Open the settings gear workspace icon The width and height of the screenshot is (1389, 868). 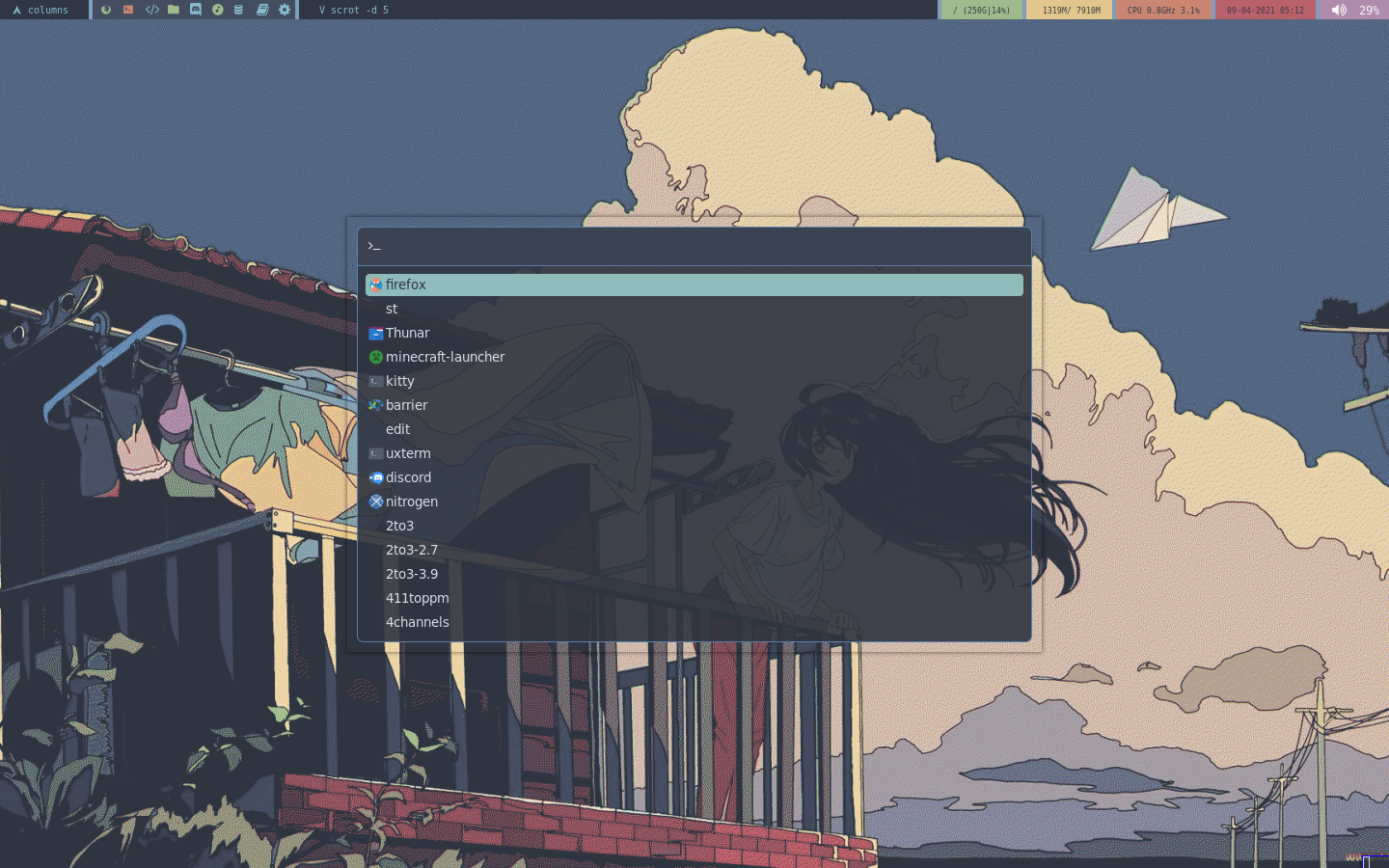[x=285, y=10]
